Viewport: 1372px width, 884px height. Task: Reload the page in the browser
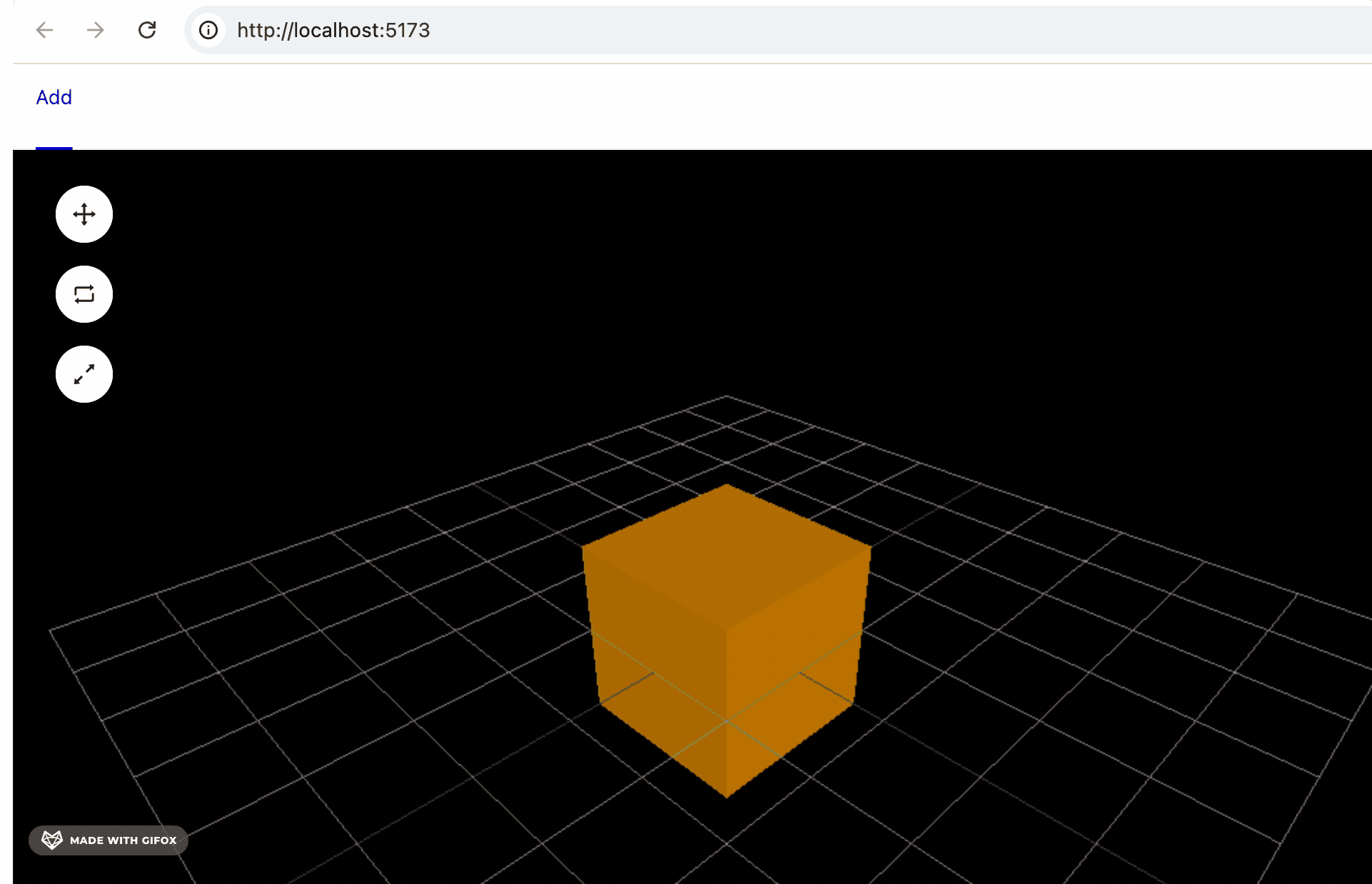coord(147,30)
